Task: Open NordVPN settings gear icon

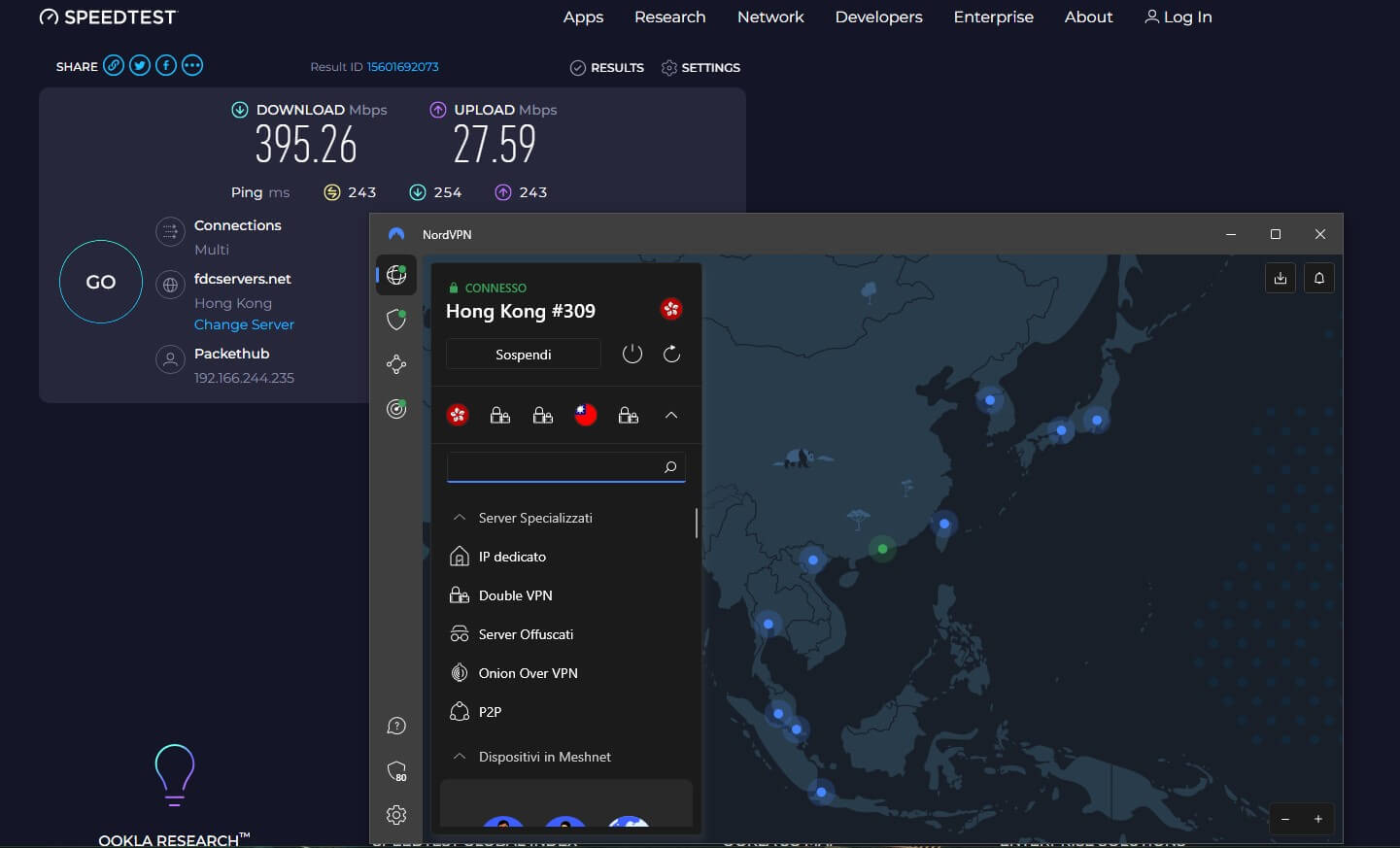Action: point(396,815)
